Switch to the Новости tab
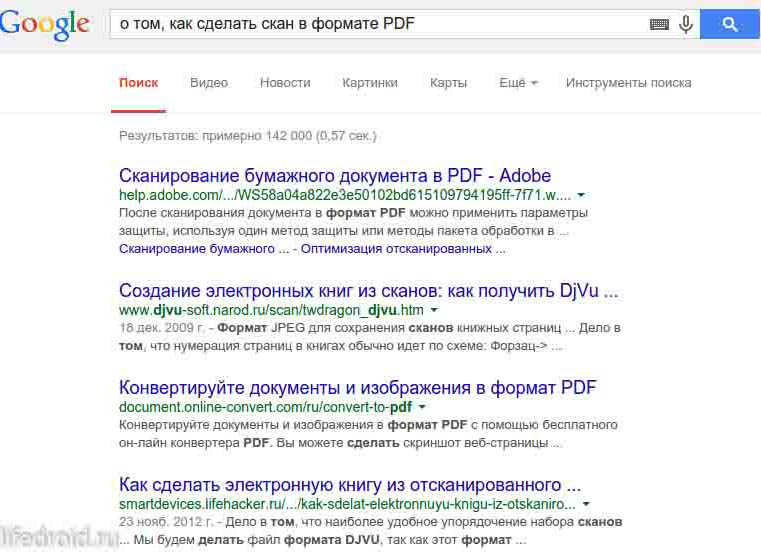The height and width of the screenshot is (557, 761). pos(285,83)
